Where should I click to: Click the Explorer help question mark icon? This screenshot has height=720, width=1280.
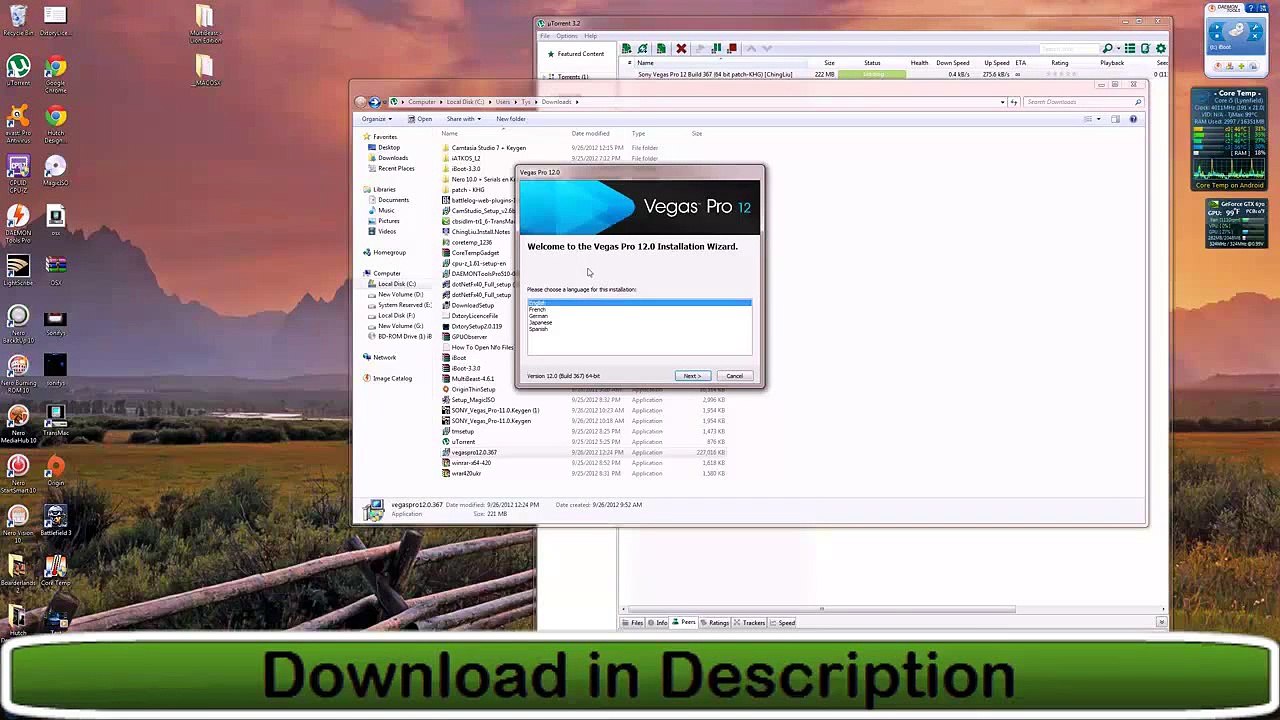point(1133,119)
